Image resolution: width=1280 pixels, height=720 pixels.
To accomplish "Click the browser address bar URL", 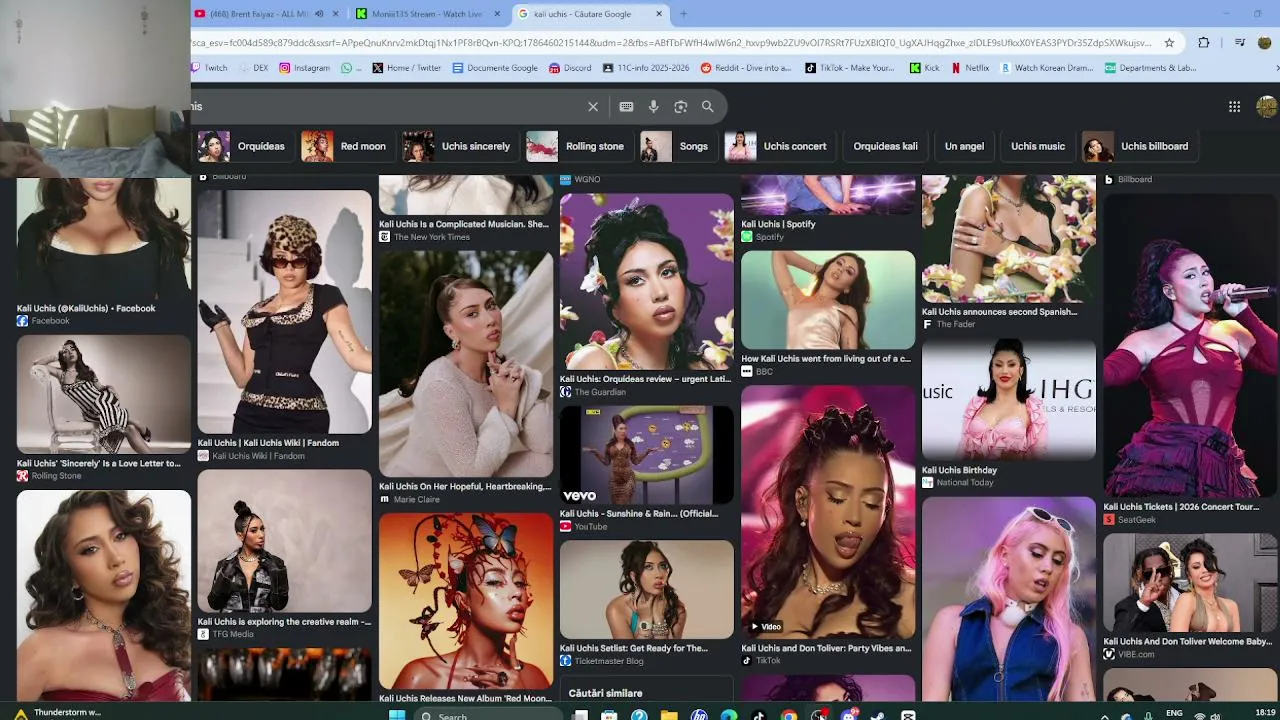I will pos(670,43).
